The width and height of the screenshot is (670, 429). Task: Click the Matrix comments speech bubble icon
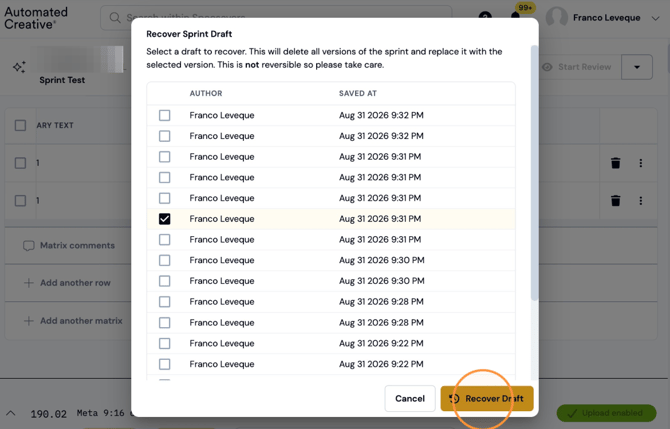tap(29, 246)
